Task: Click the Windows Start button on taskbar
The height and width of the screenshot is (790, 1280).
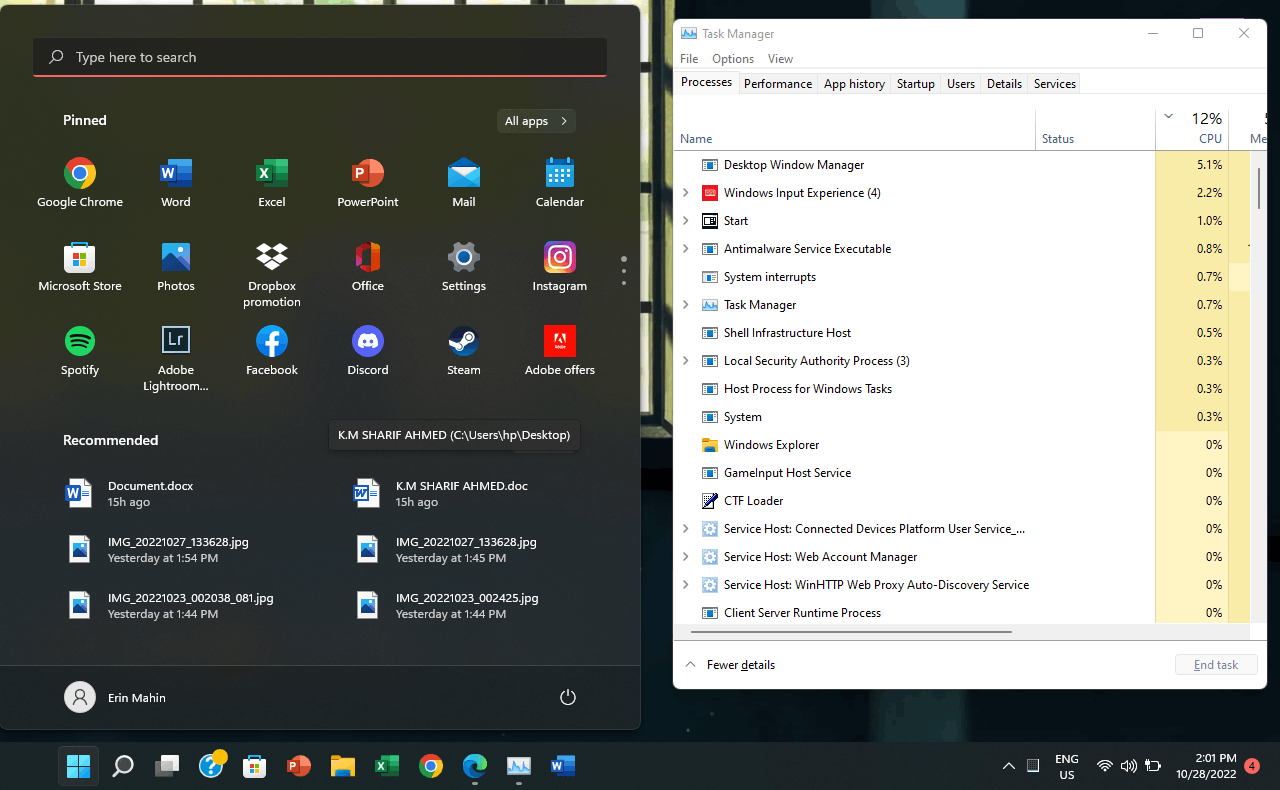Action: 78,767
